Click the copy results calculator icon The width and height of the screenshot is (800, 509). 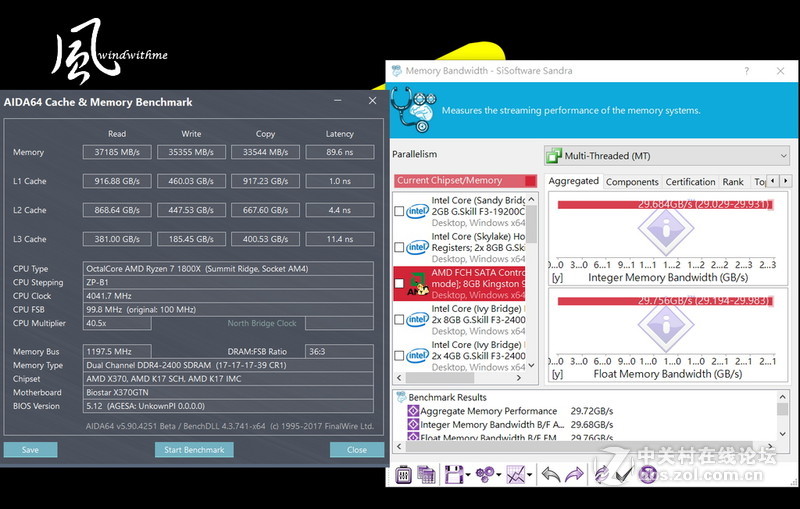[426, 475]
